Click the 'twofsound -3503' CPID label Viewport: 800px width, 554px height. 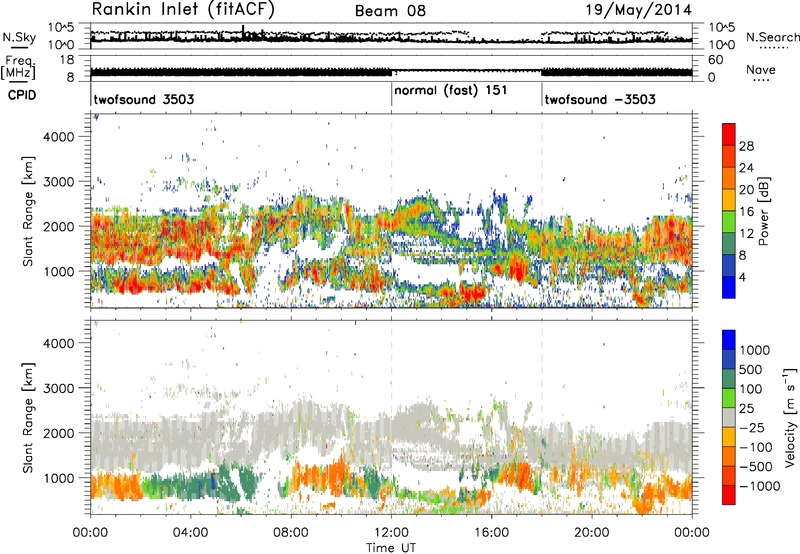tap(600, 99)
